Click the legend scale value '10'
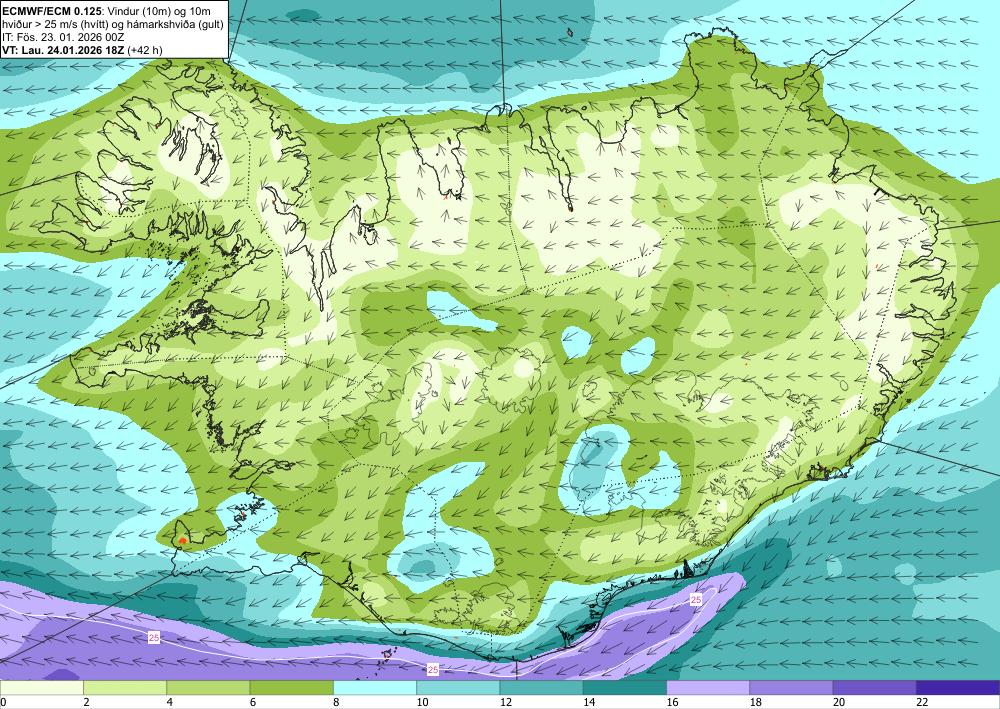1000x709 pixels. 422,703
